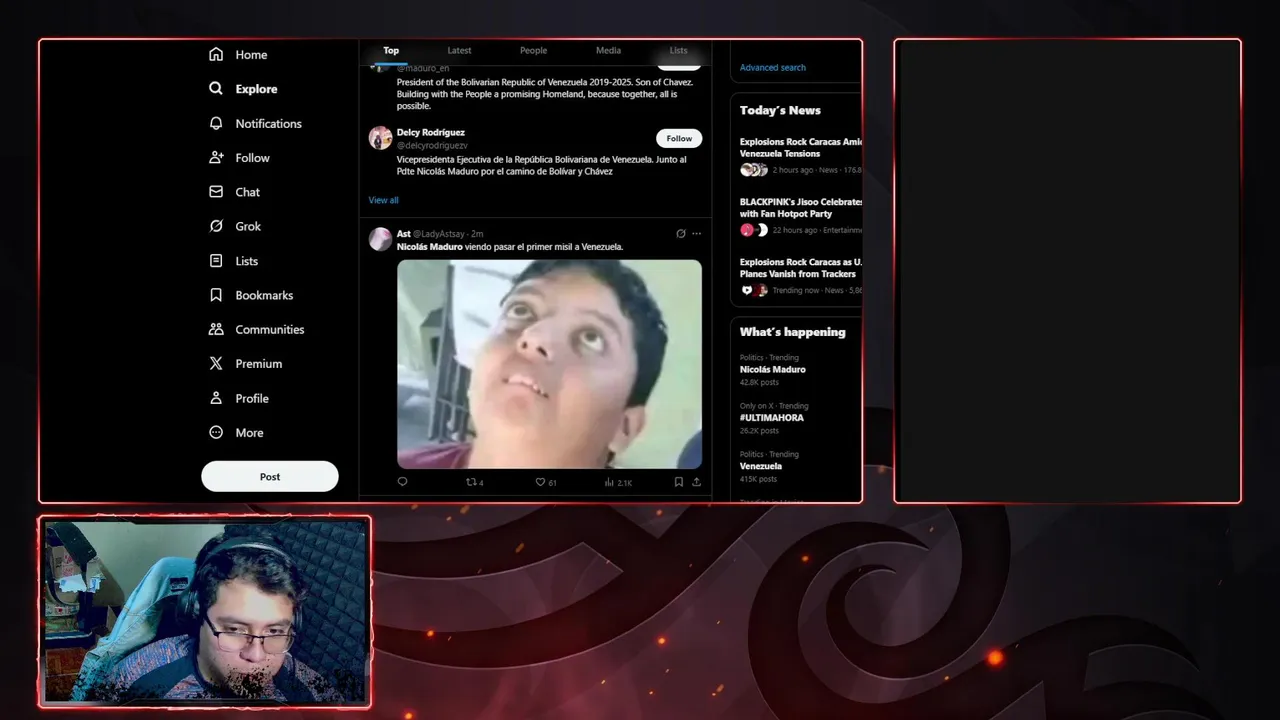Image resolution: width=1280 pixels, height=720 pixels.
Task: Open BLACKPINK's Jisoo Celebrates news story
Action: point(800,208)
